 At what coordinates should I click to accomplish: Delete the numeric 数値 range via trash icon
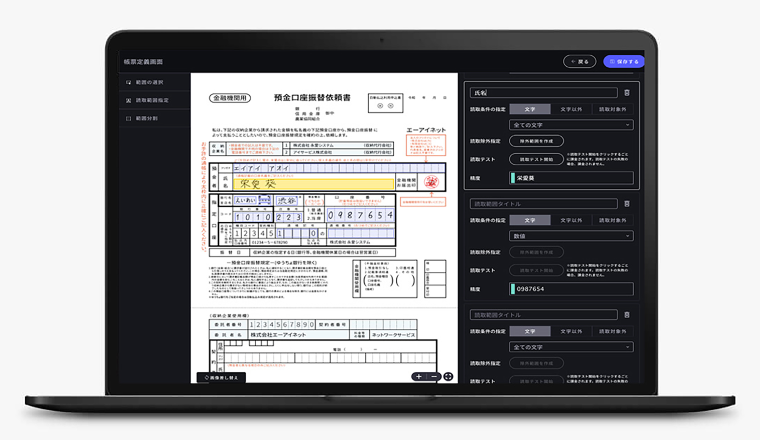pyautogui.click(x=627, y=204)
